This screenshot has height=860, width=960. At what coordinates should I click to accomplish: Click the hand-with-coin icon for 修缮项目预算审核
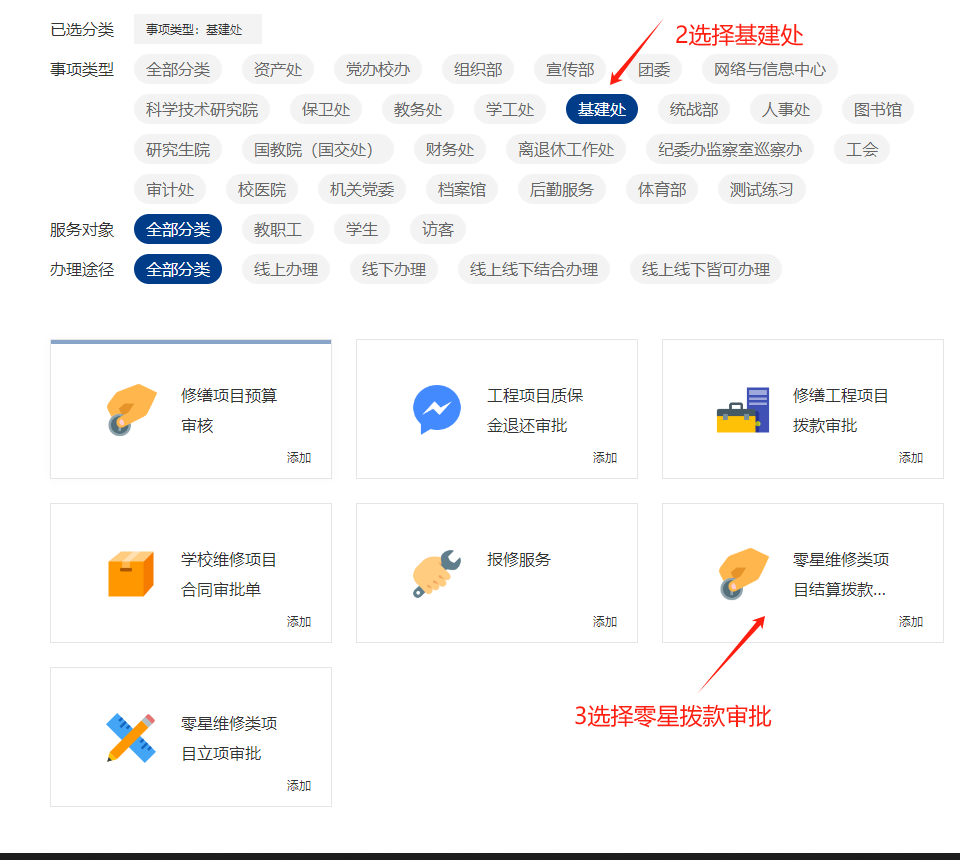[131, 410]
